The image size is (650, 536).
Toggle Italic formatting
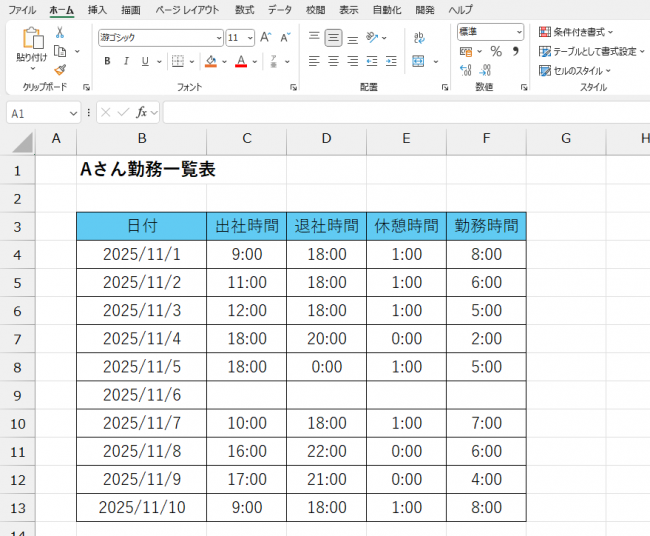point(126,61)
